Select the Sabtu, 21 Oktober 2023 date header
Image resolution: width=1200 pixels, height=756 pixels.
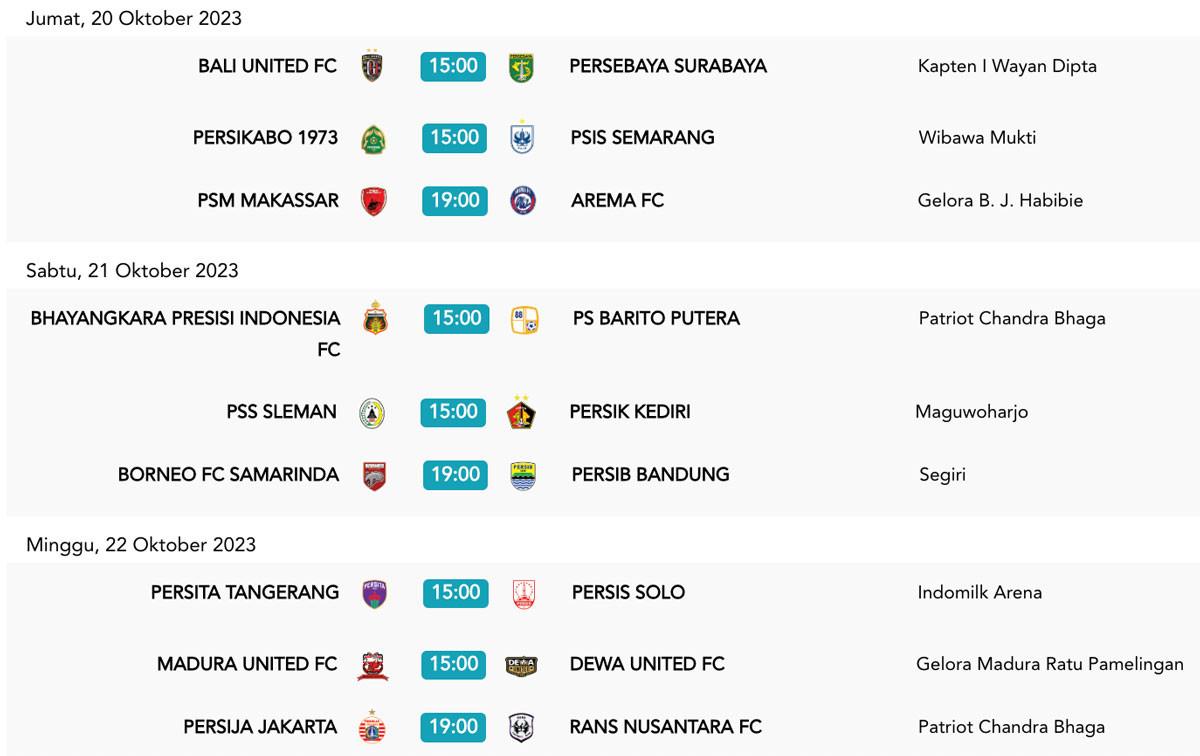pyautogui.click(x=132, y=270)
